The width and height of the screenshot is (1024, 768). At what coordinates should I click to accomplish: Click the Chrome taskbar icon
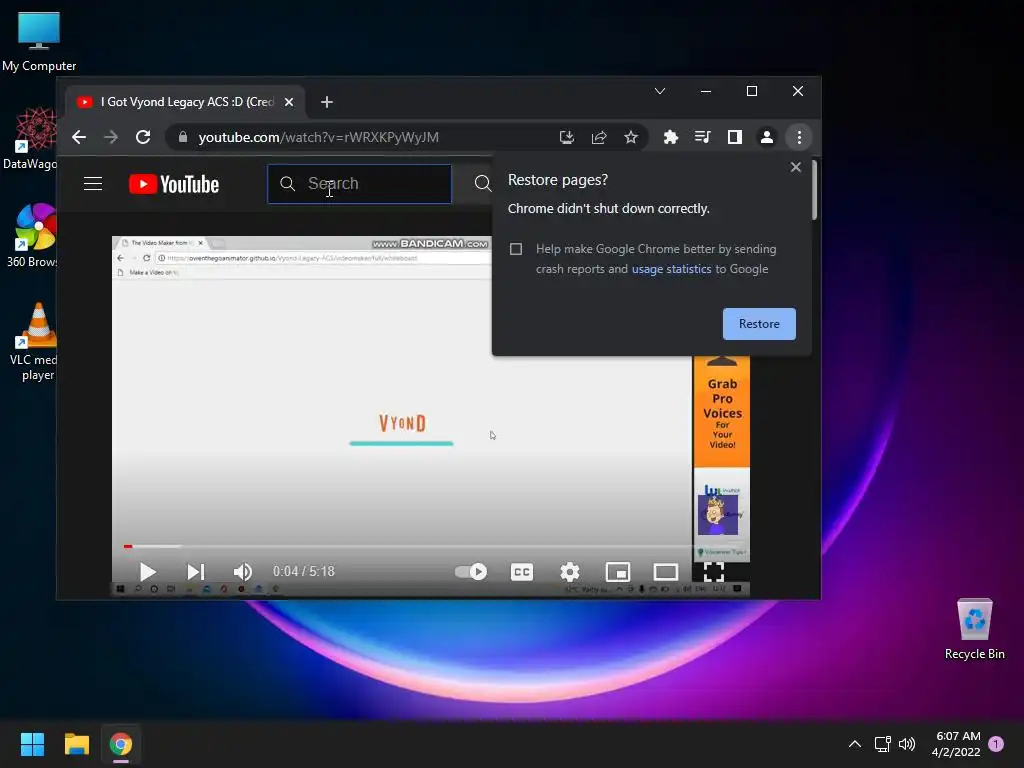point(121,744)
